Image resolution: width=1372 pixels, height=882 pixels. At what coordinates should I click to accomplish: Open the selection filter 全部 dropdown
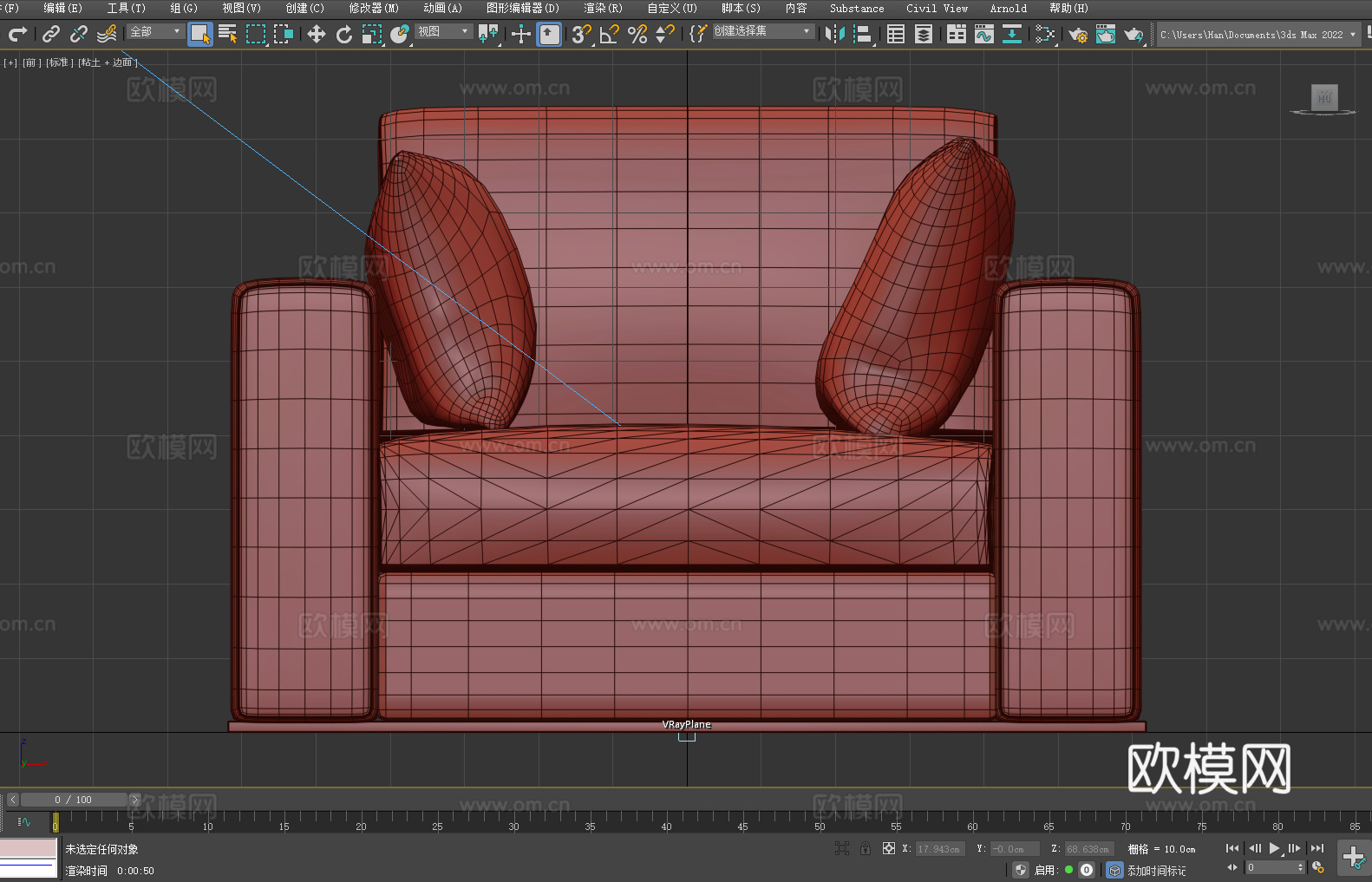coord(155,31)
